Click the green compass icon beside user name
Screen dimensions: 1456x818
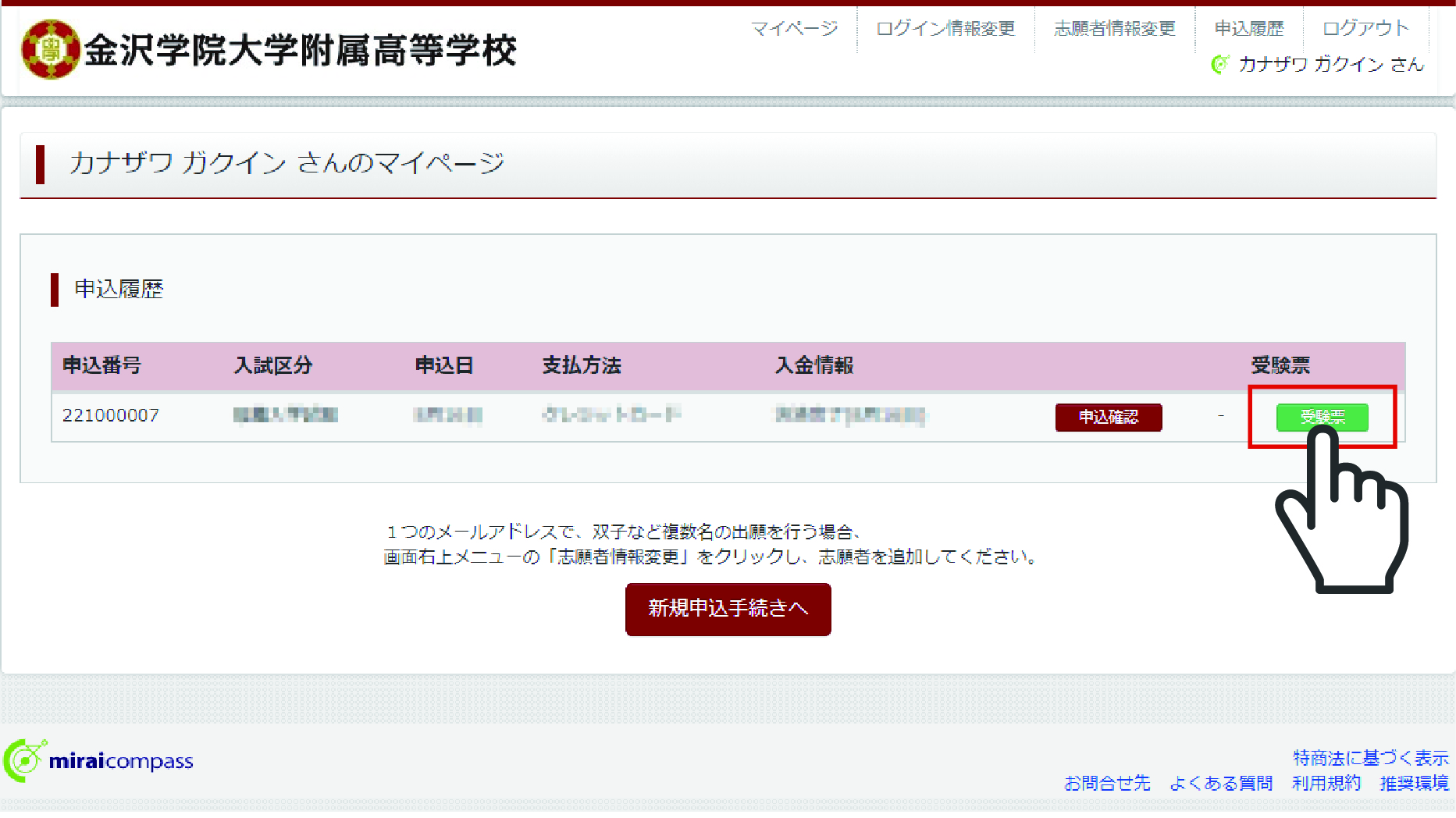pyautogui.click(x=1219, y=64)
